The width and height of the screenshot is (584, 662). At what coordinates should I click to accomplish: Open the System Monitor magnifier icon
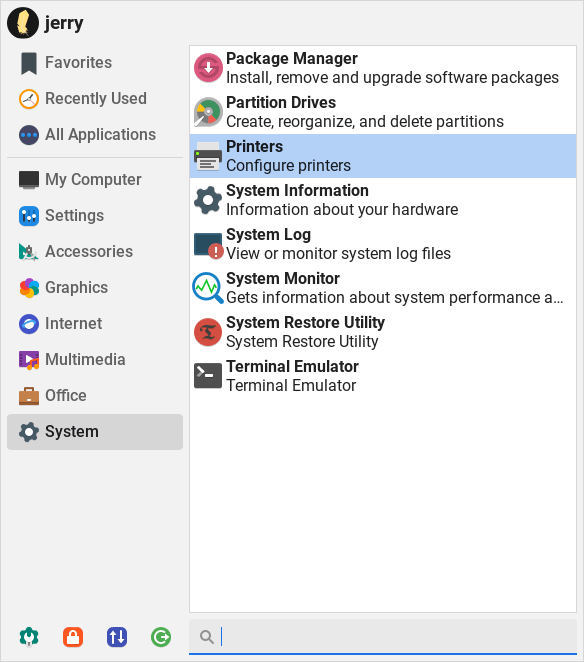[x=208, y=288]
